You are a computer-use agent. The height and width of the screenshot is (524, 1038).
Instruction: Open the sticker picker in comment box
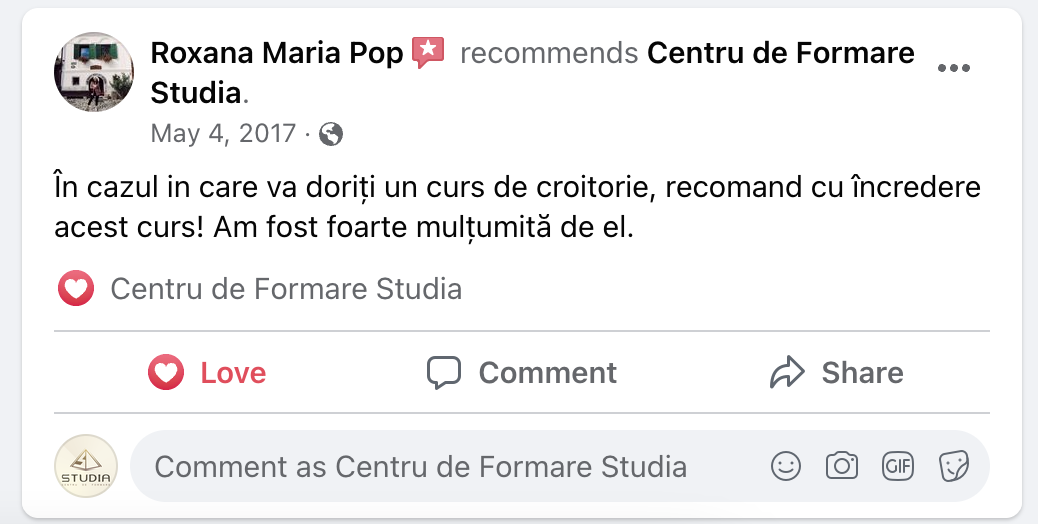[x=953, y=466]
